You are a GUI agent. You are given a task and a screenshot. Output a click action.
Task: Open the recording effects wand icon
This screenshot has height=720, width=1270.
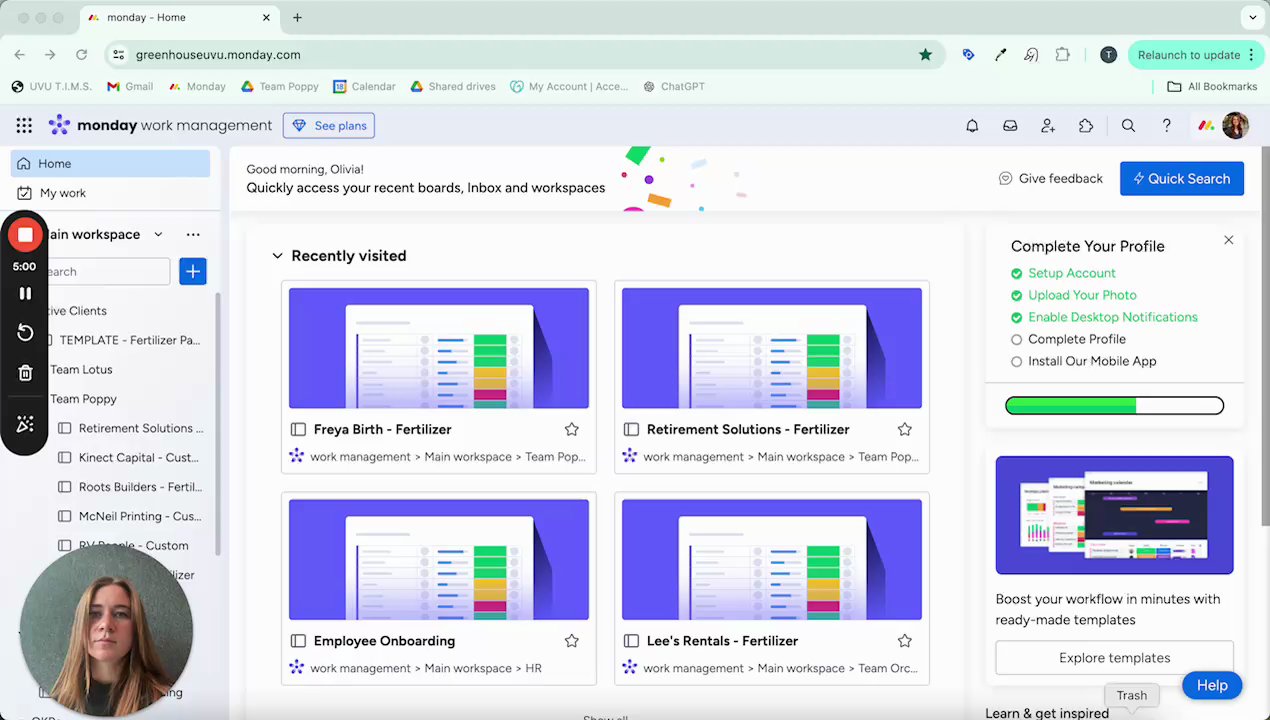coord(25,425)
